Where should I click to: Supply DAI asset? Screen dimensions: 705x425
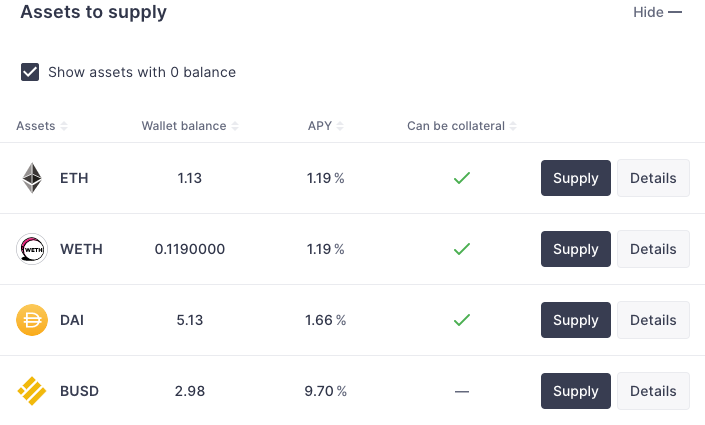575,320
